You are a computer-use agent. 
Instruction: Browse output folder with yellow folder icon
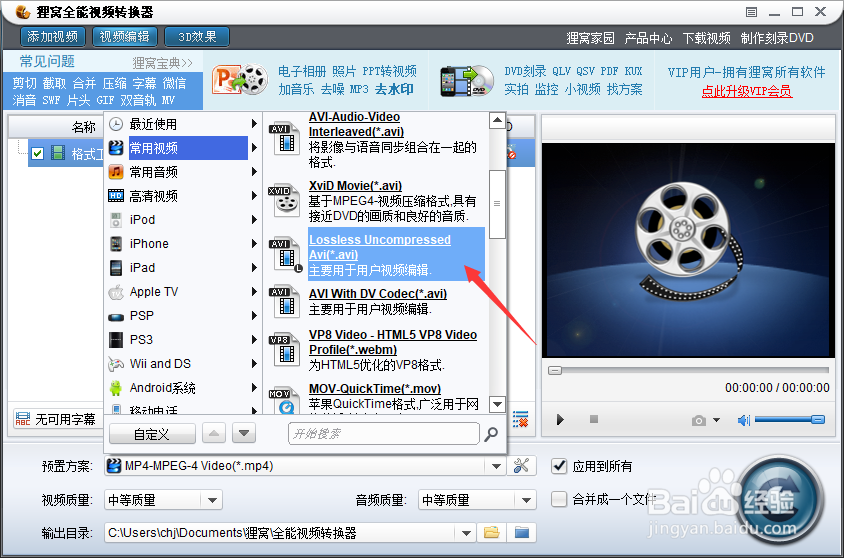[491, 533]
